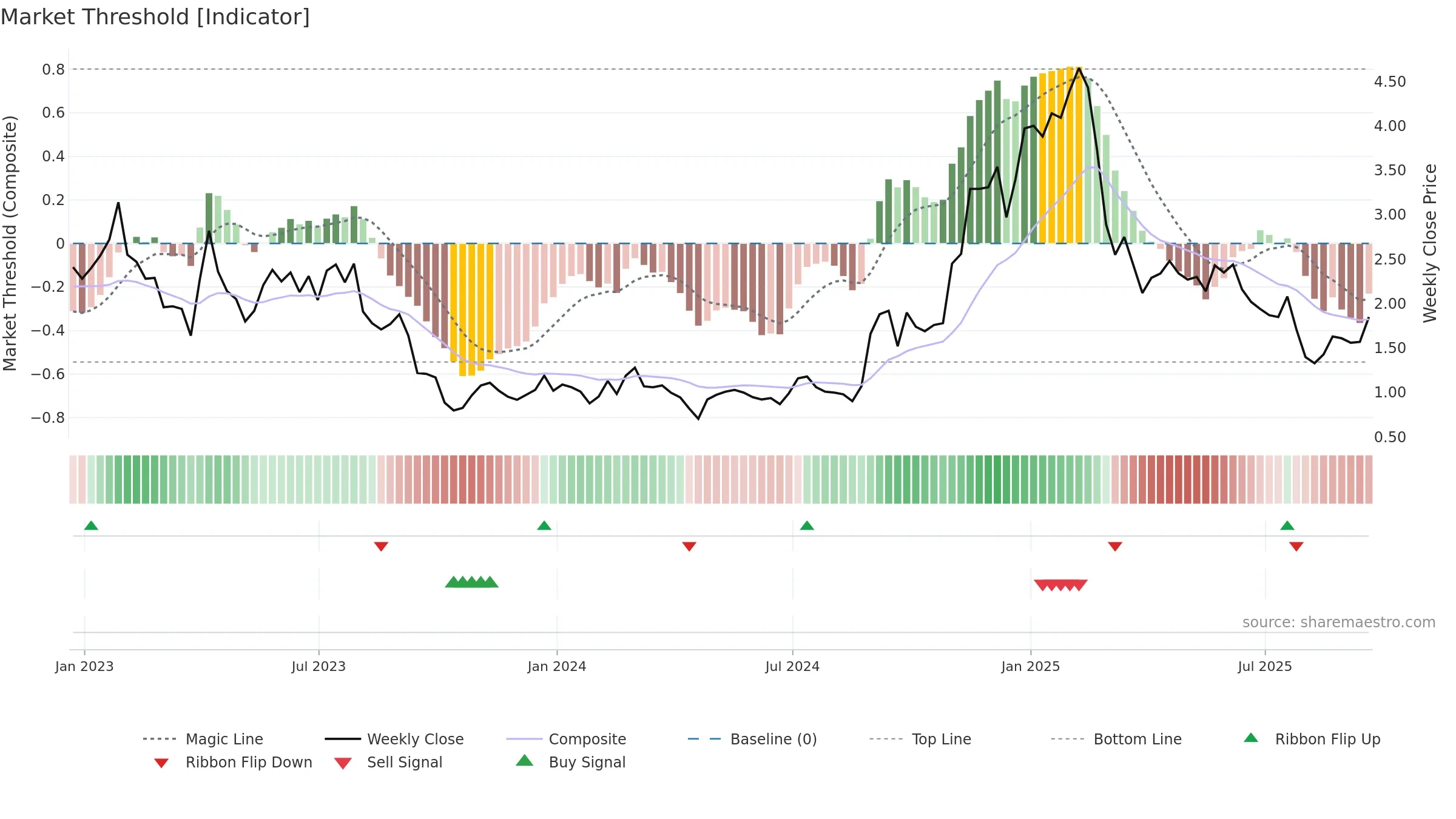Click the Jan 2025 x-axis label
1456x819 pixels.
1031,666
